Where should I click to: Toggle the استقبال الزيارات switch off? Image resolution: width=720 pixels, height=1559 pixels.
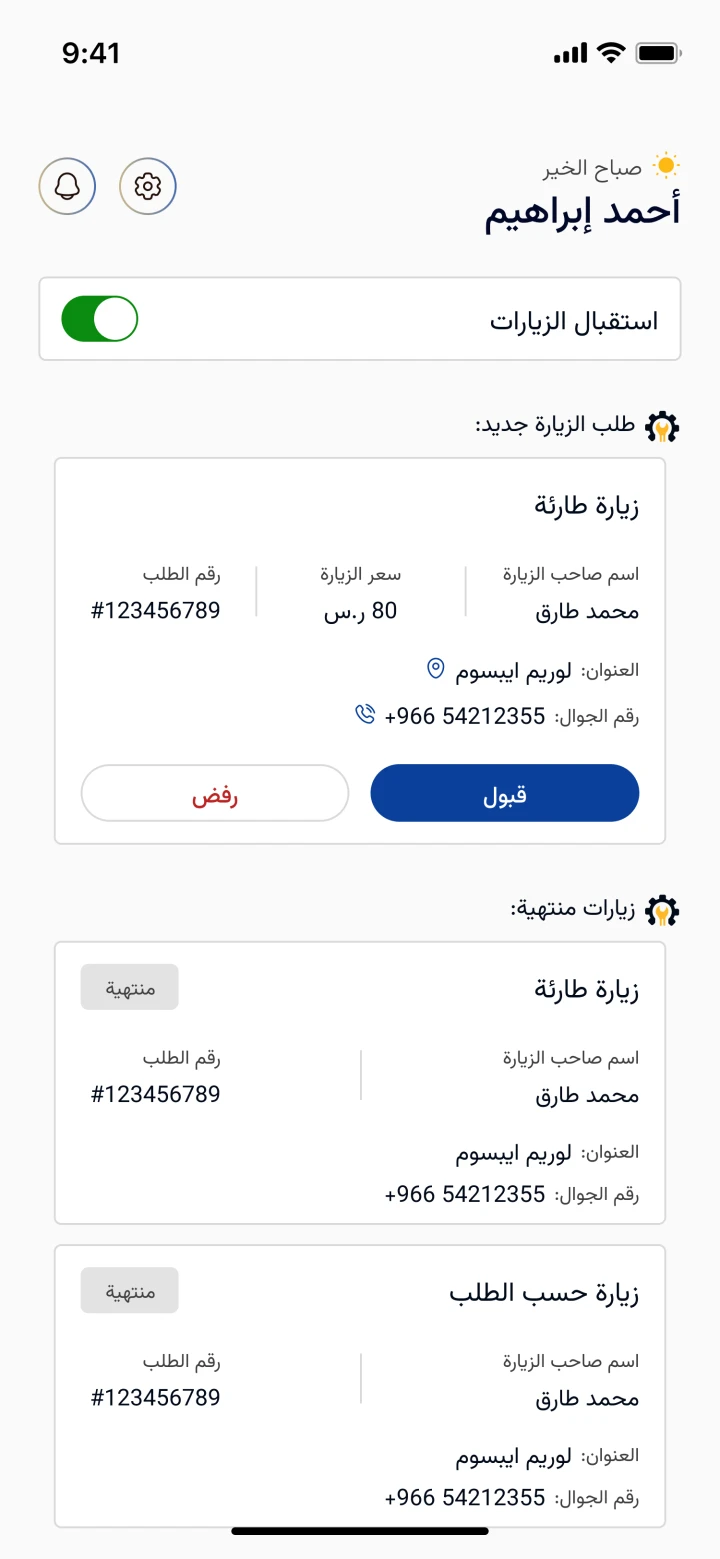100,319
